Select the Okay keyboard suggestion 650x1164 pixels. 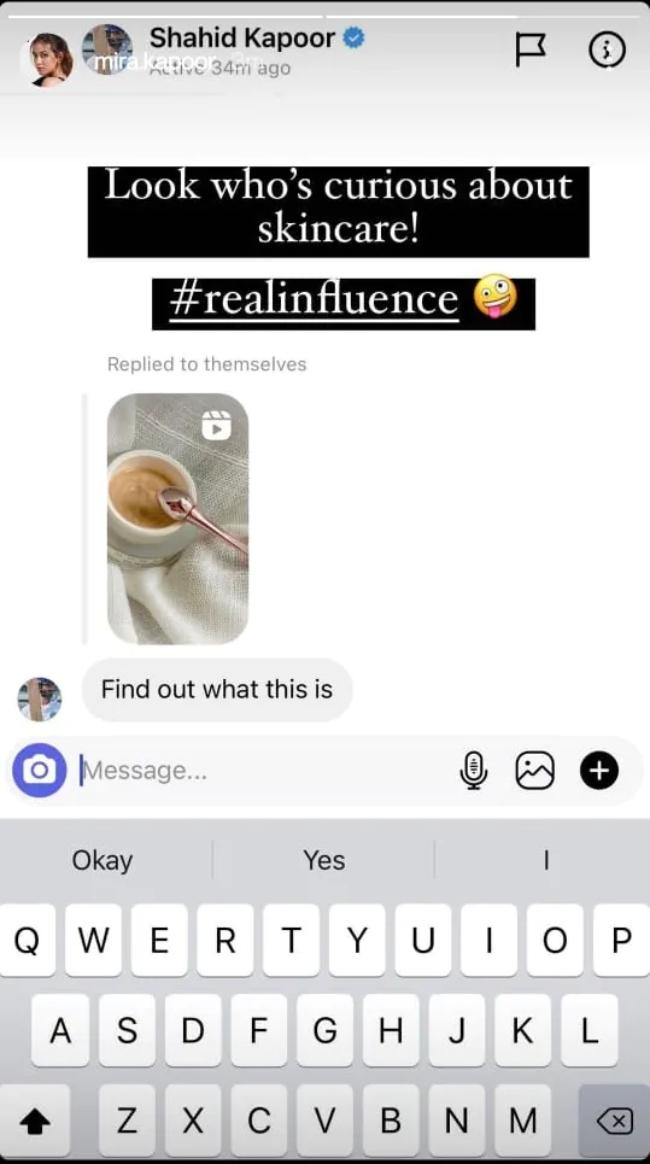point(102,861)
